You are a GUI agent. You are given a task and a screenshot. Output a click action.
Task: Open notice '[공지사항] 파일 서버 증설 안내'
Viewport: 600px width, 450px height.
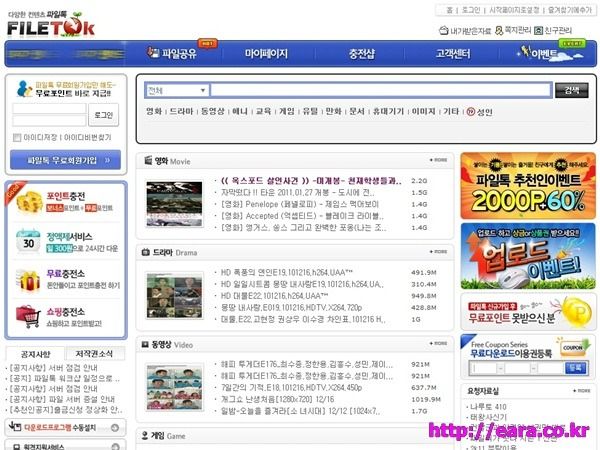pyautogui.click(x=62, y=399)
